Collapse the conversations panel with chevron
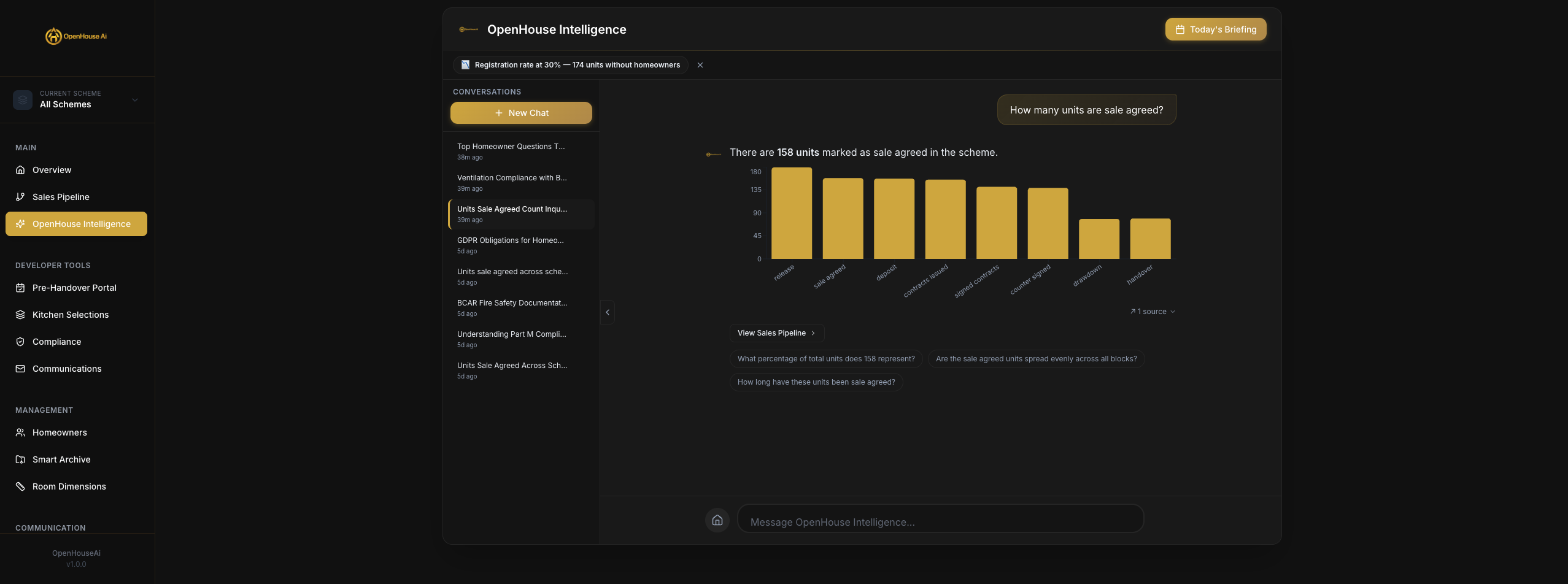 click(608, 312)
